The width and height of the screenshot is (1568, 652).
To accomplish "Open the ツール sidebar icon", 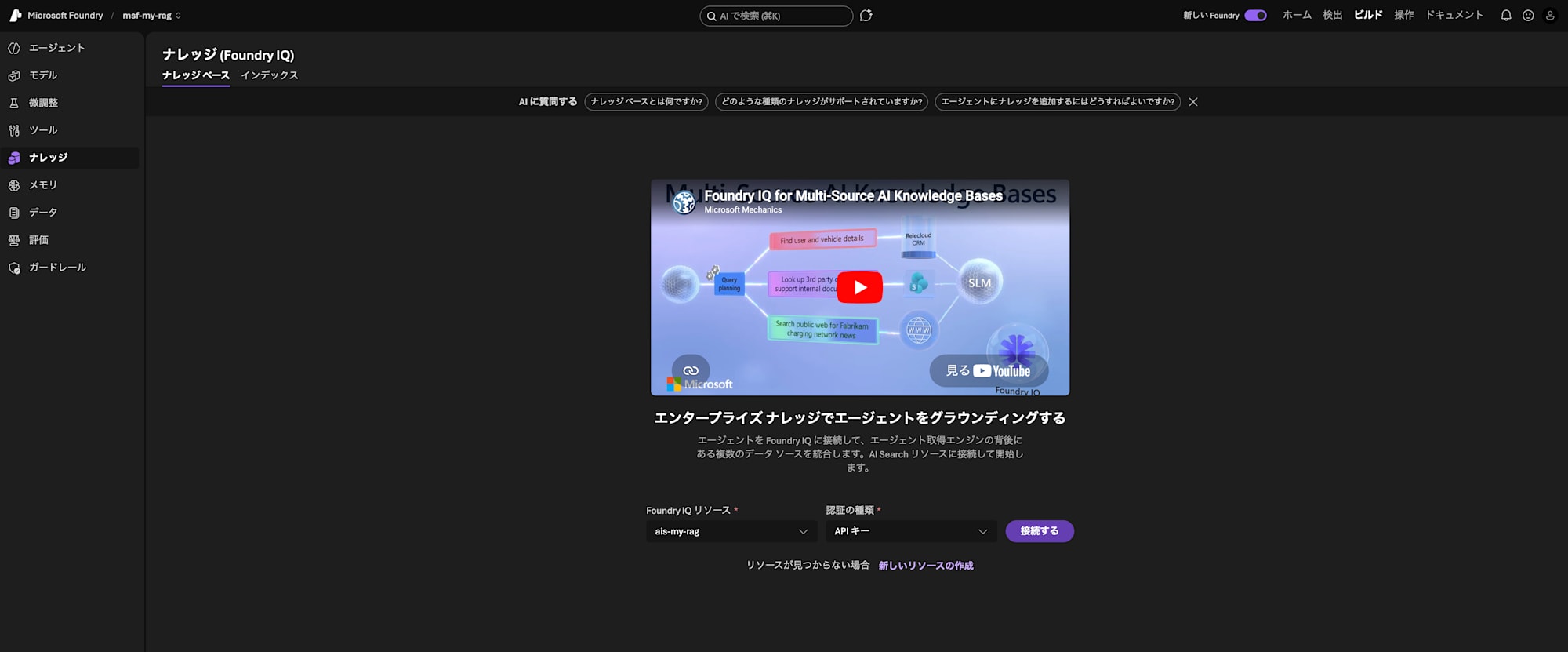I will point(14,131).
